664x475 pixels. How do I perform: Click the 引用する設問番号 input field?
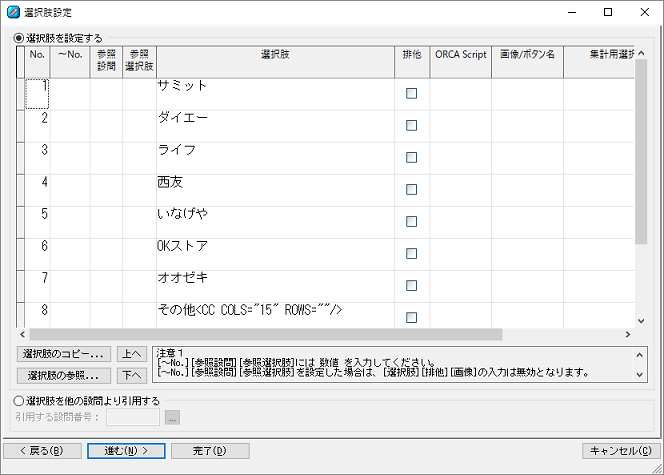tap(133, 417)
